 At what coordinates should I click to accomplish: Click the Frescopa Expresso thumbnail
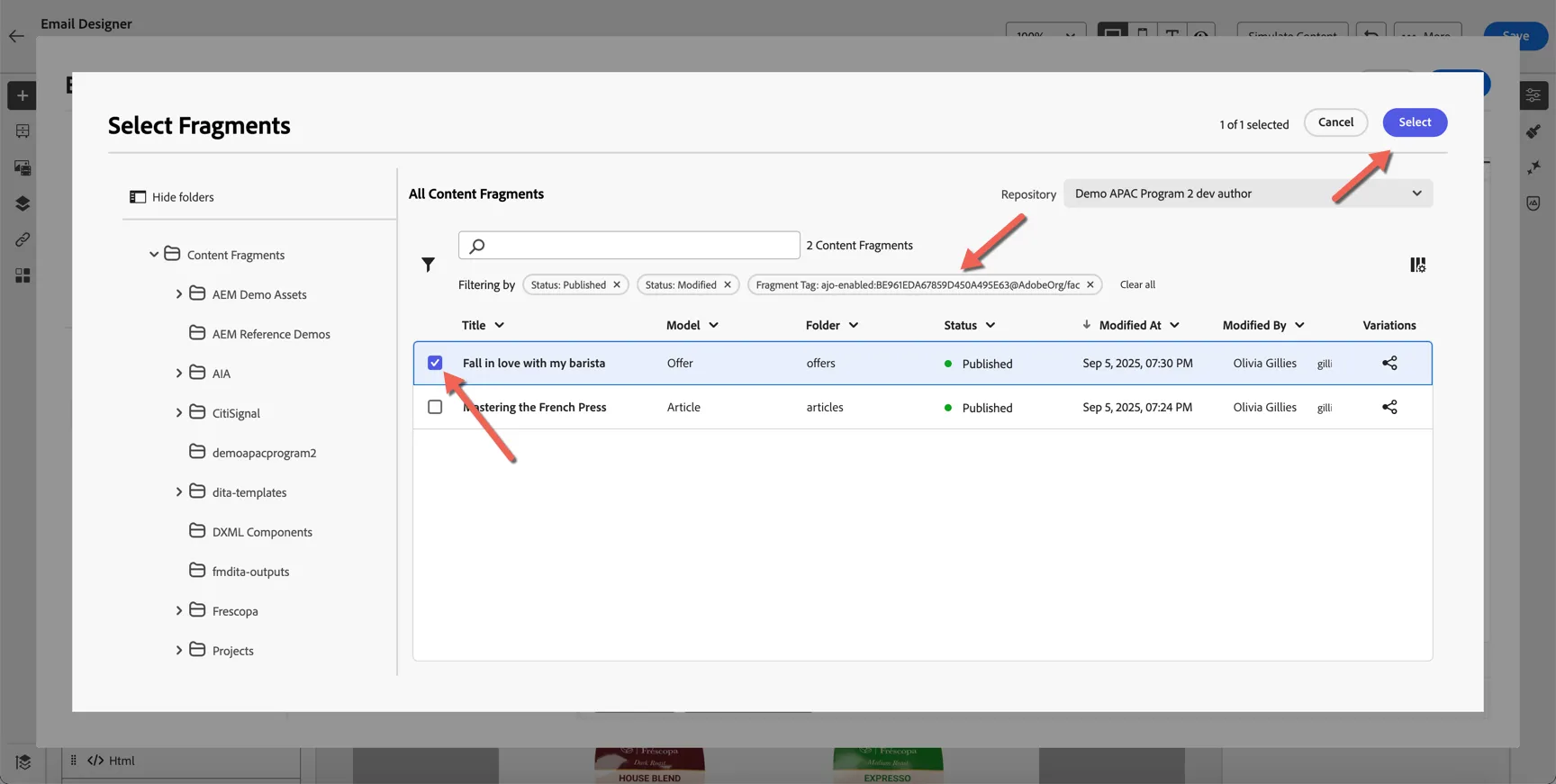click(x=888, y=766)
